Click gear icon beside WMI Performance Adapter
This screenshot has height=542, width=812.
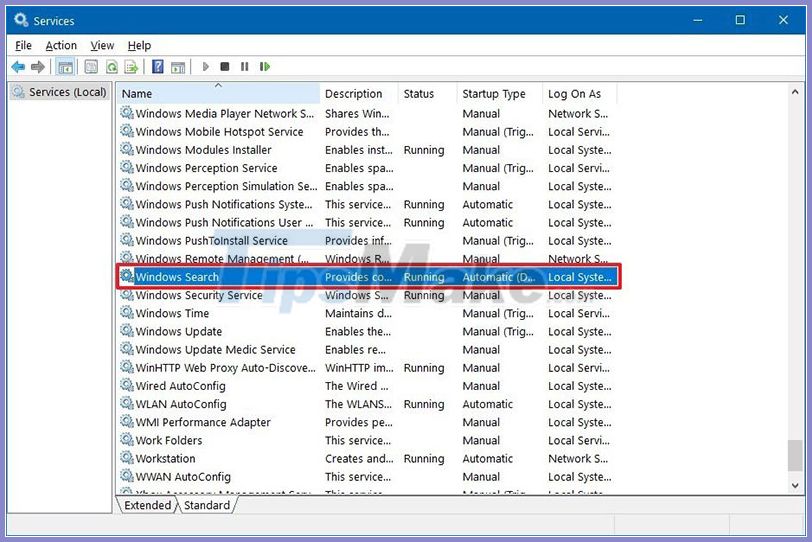127,421
